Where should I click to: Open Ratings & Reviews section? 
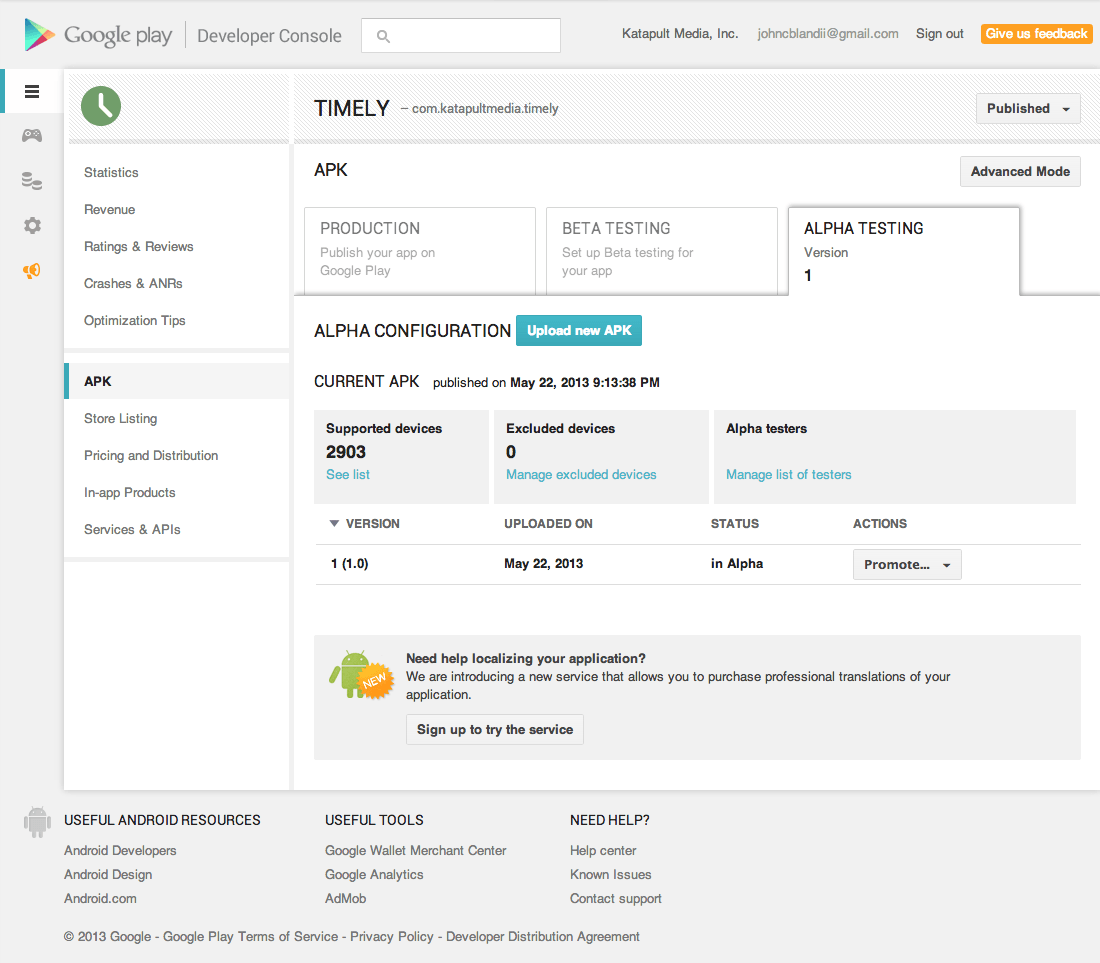pyautogui.click(x=138, y=247)
